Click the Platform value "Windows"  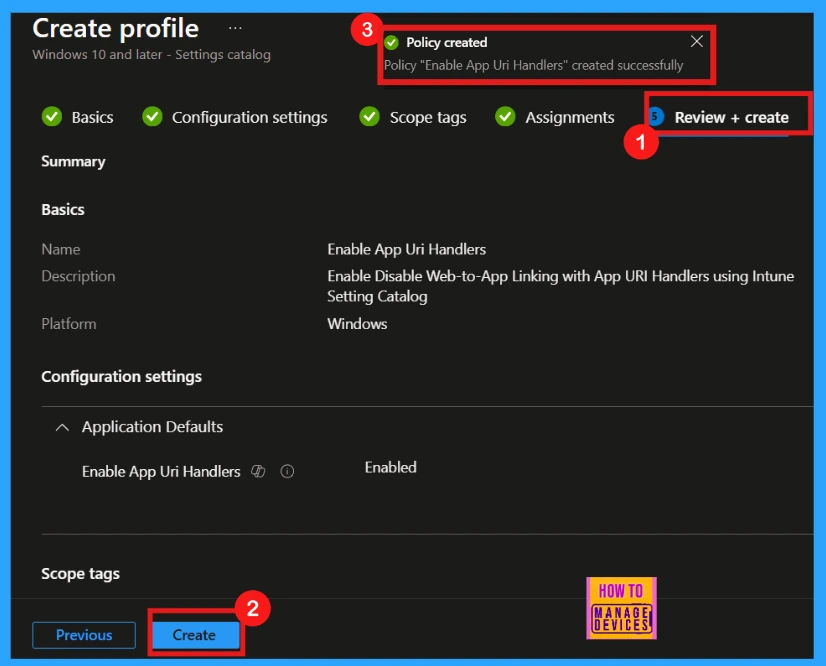click(357, 324)
